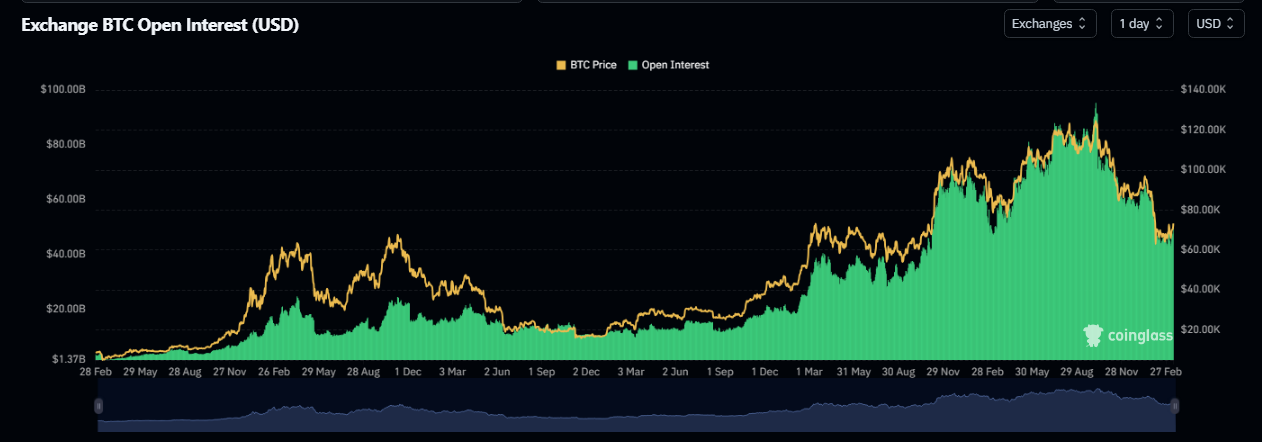Grab the left range slider handle

point(98,405)
